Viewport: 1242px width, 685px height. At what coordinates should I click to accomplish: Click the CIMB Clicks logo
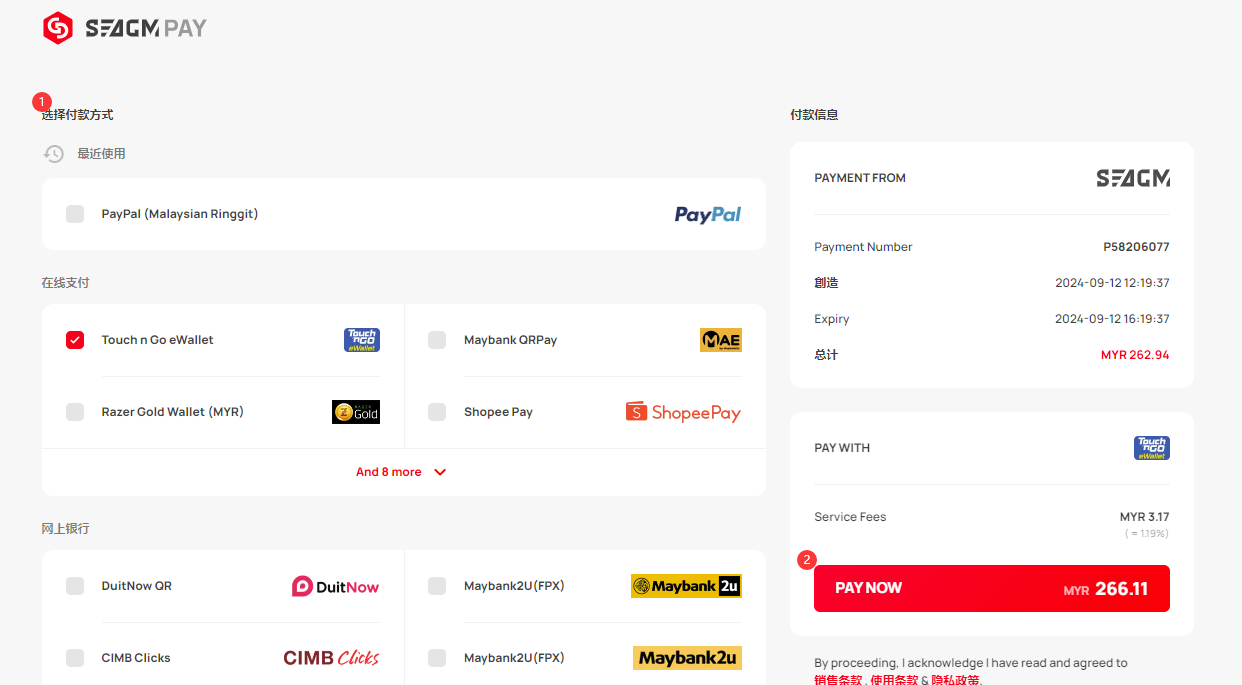click(331, 658)
